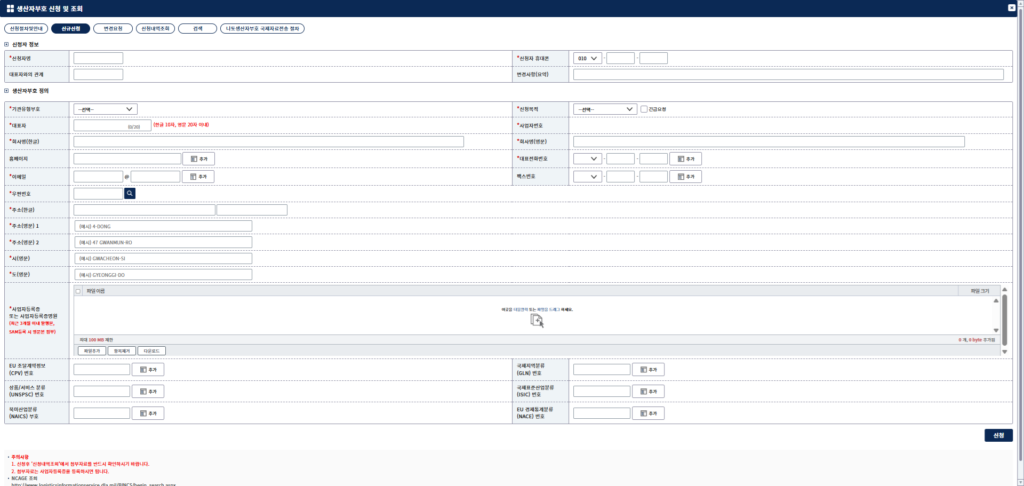The height and width of the screenshot is (486, 1024).
Task: Click the file drop icon in upload area
Action: click(x=537, y=320)
